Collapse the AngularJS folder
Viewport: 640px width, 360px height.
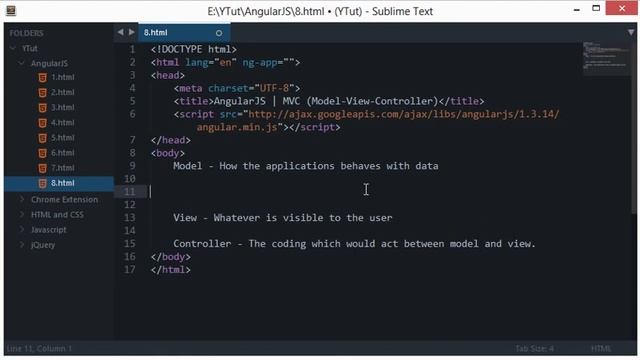22,63
